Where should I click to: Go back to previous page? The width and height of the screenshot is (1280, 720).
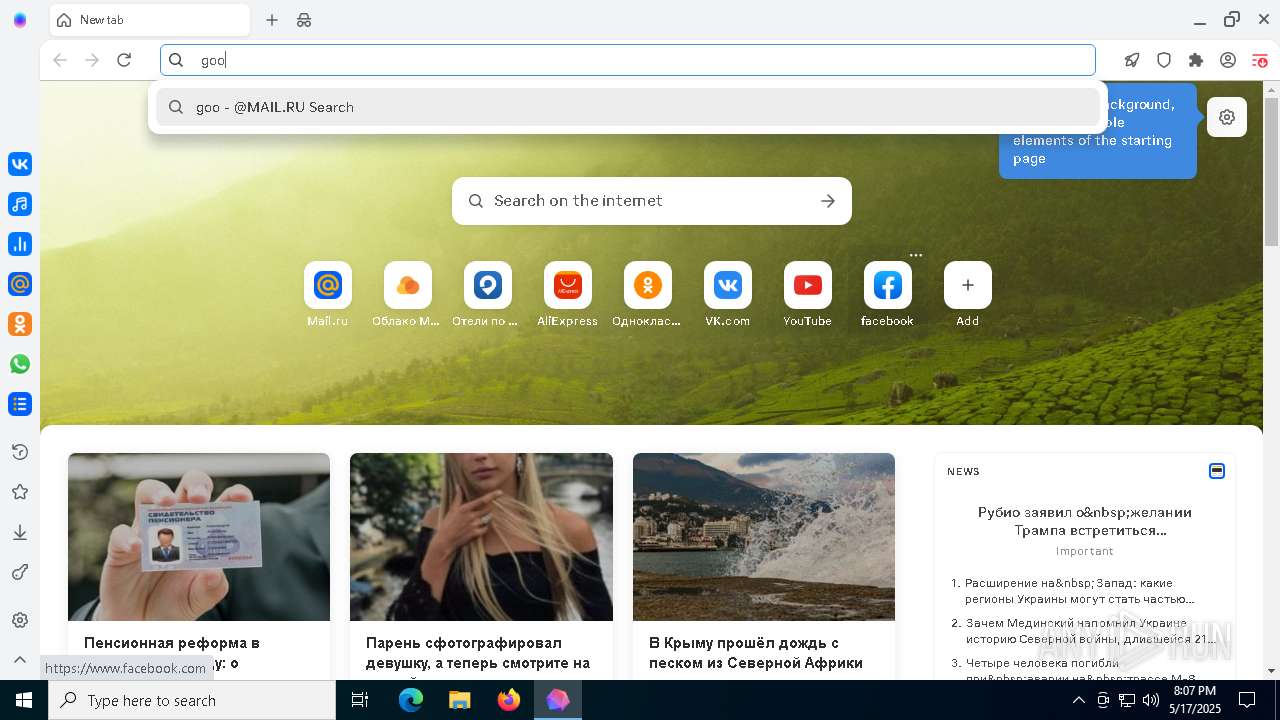tap(60, 60)
